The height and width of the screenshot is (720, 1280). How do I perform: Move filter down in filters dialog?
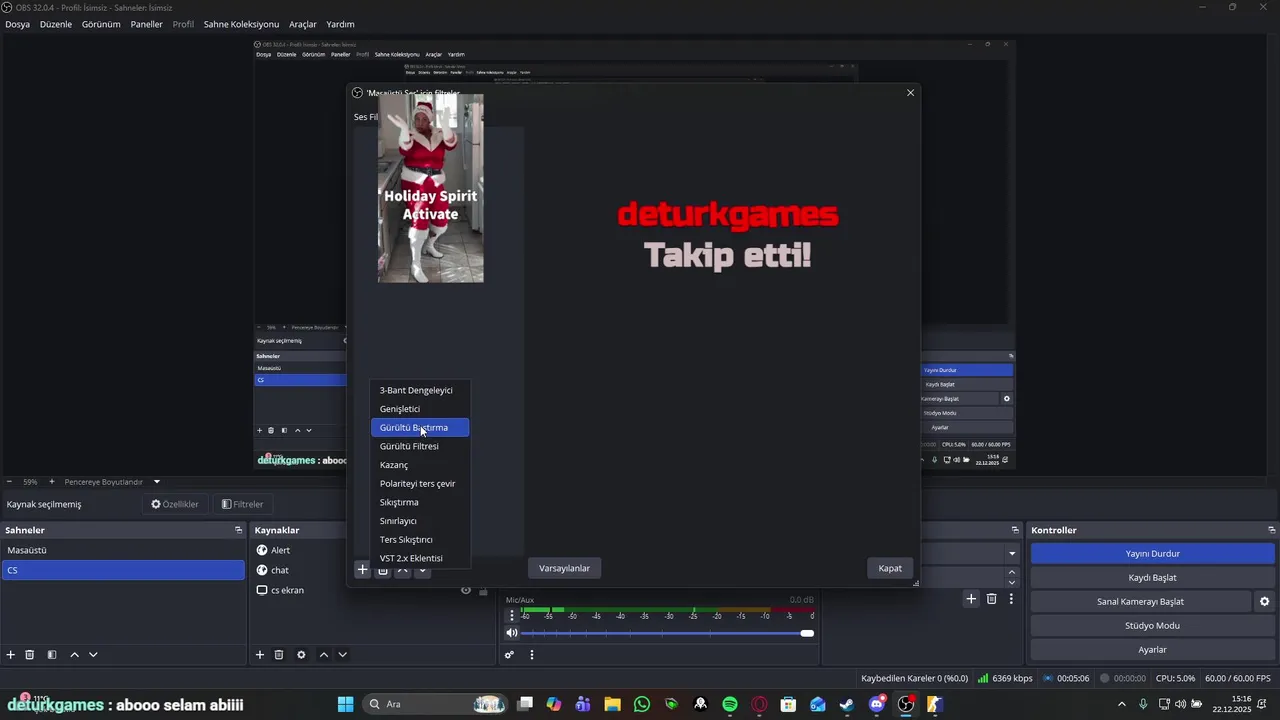(422, 570)
